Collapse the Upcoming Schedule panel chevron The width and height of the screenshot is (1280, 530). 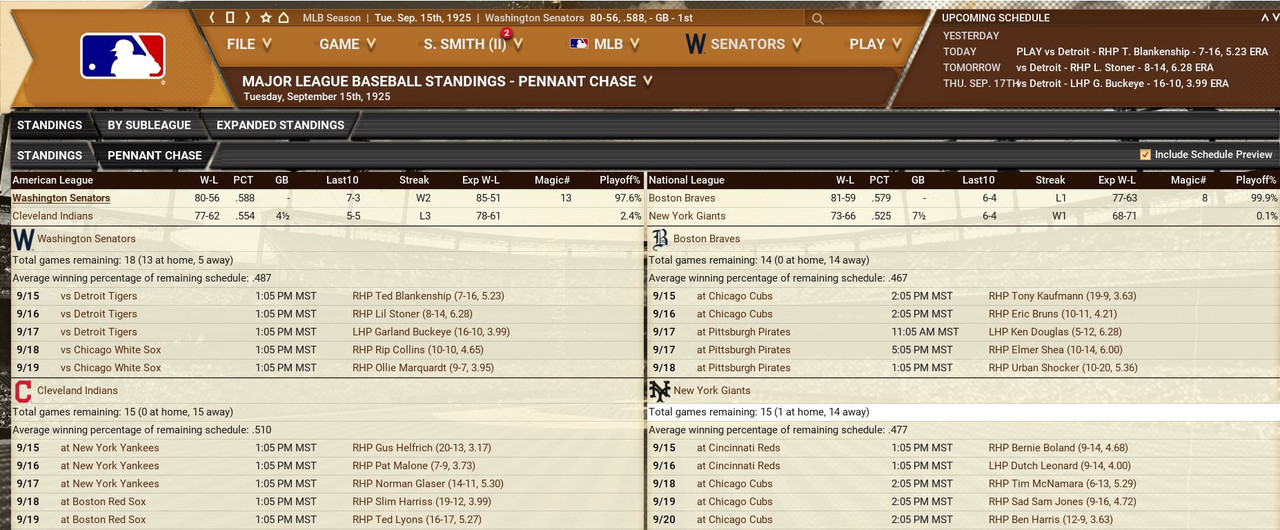pos(1265,18)
